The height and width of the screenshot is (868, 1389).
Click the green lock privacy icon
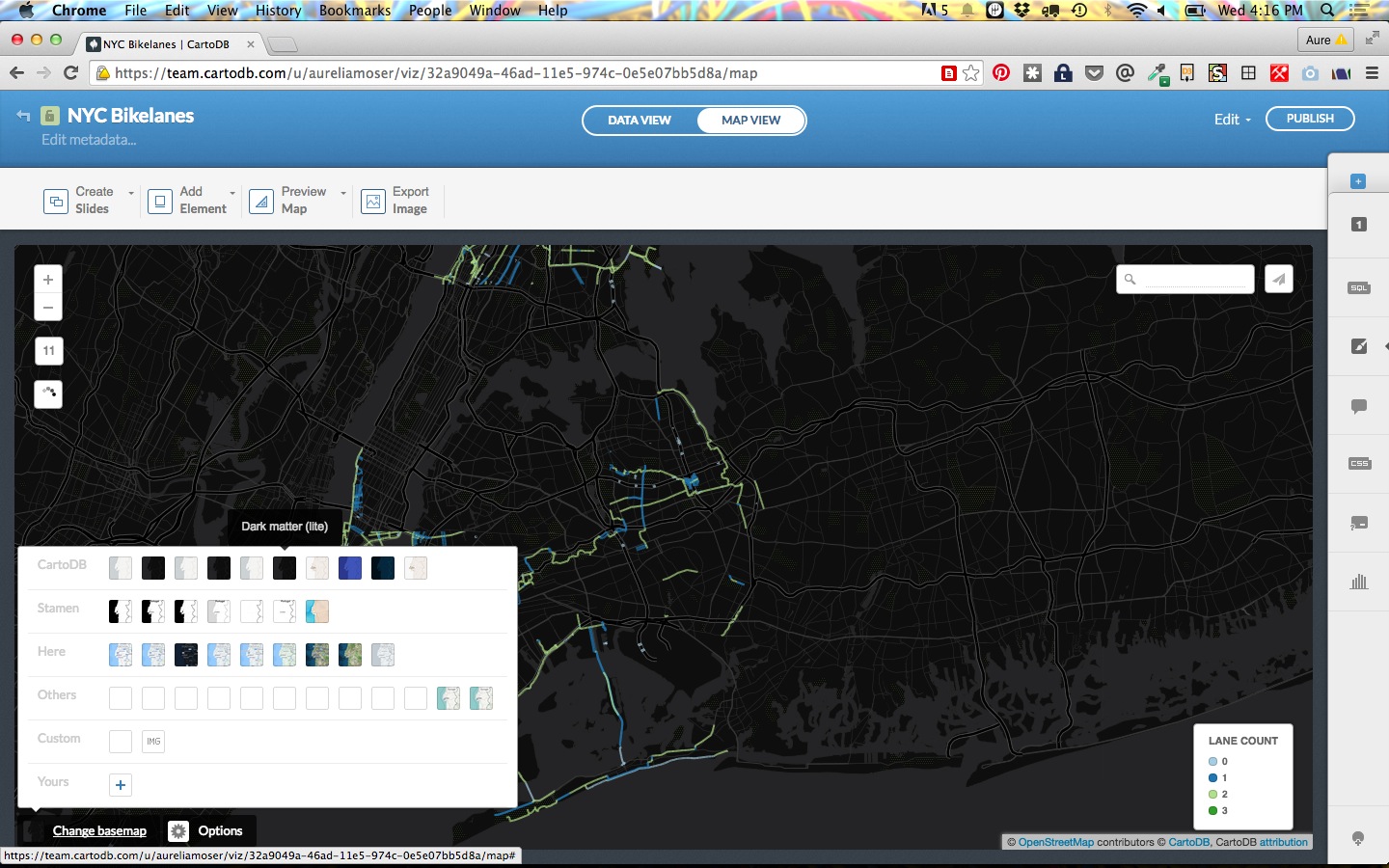click(x=50, y=116)
